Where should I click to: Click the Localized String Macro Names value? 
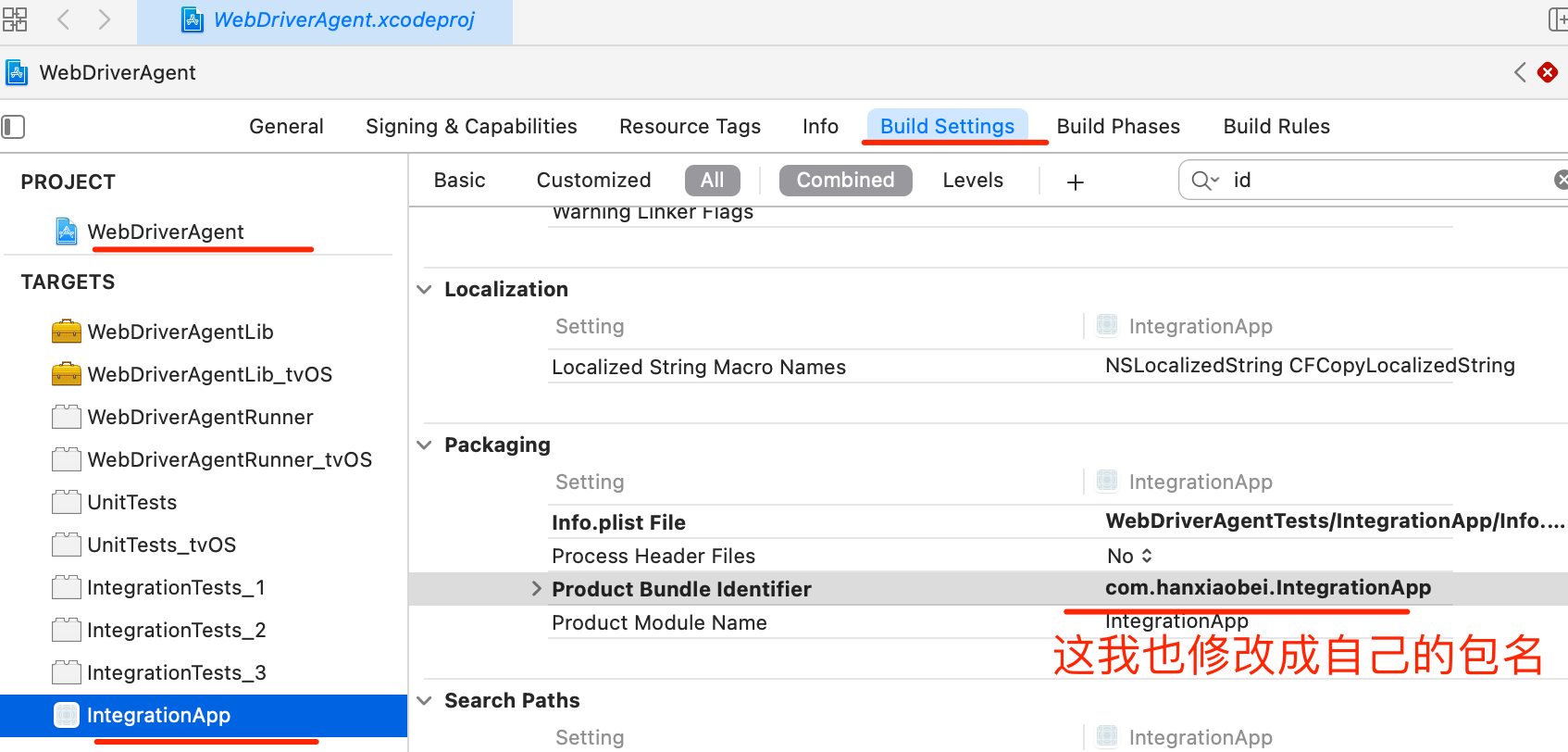point(1310,366)
